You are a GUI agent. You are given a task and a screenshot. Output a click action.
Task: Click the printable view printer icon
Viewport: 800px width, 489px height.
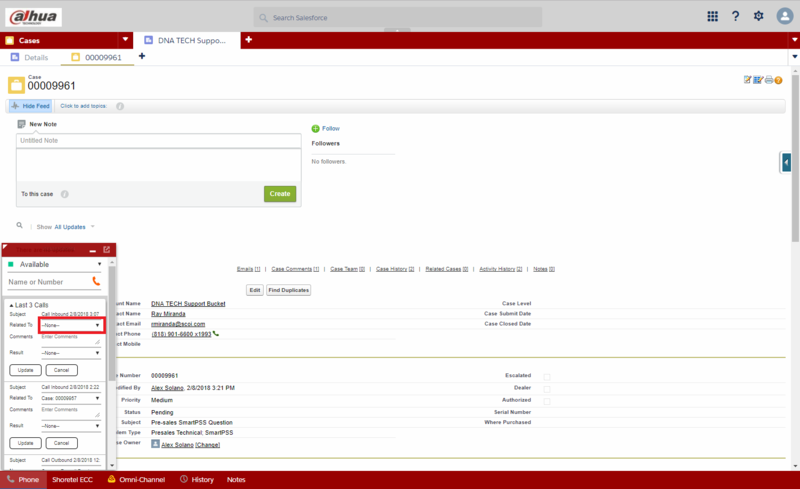click(x=769, y=80)
